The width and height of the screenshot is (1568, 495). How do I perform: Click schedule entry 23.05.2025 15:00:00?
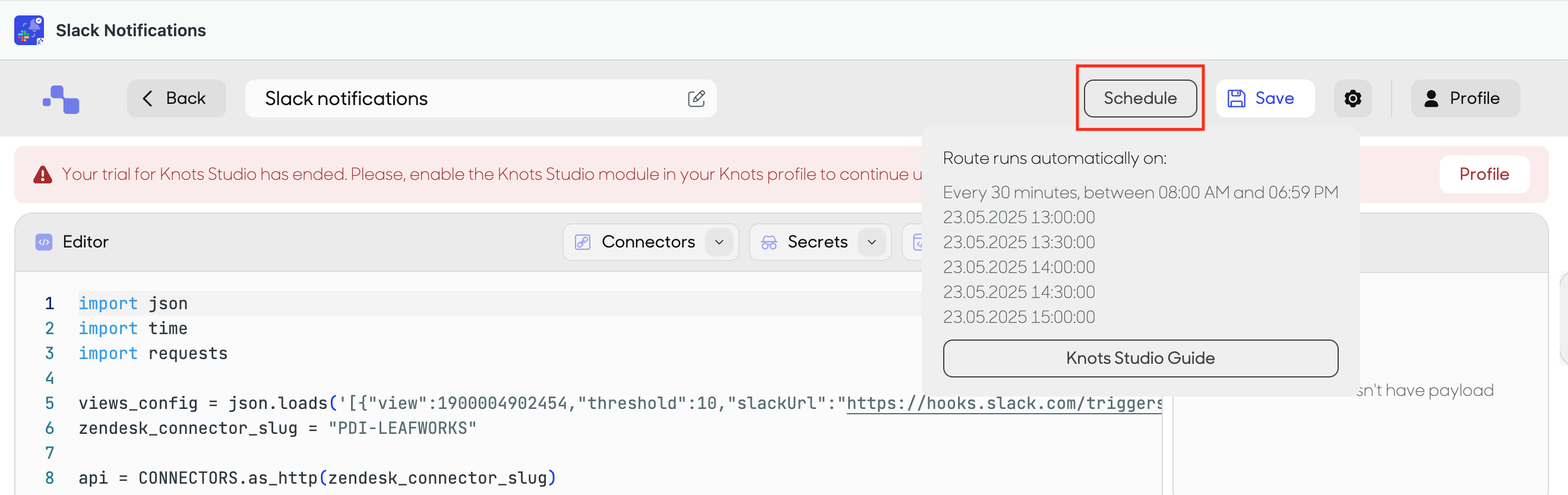[x=1019, y=317]
